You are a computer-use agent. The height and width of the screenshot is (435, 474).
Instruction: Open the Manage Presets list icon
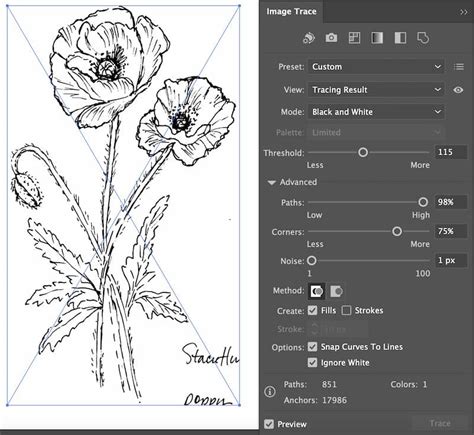coord(459,67)
